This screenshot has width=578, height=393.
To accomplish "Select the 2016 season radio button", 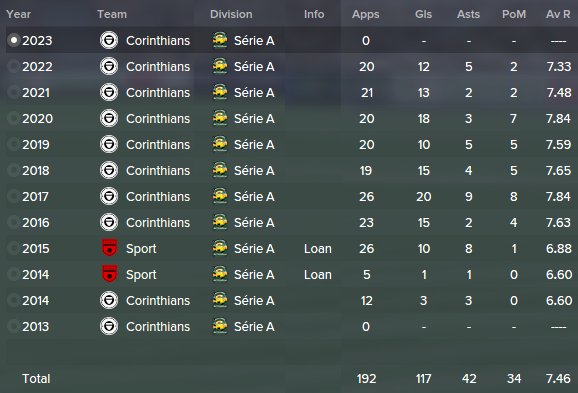I will (x=14, y=222).
